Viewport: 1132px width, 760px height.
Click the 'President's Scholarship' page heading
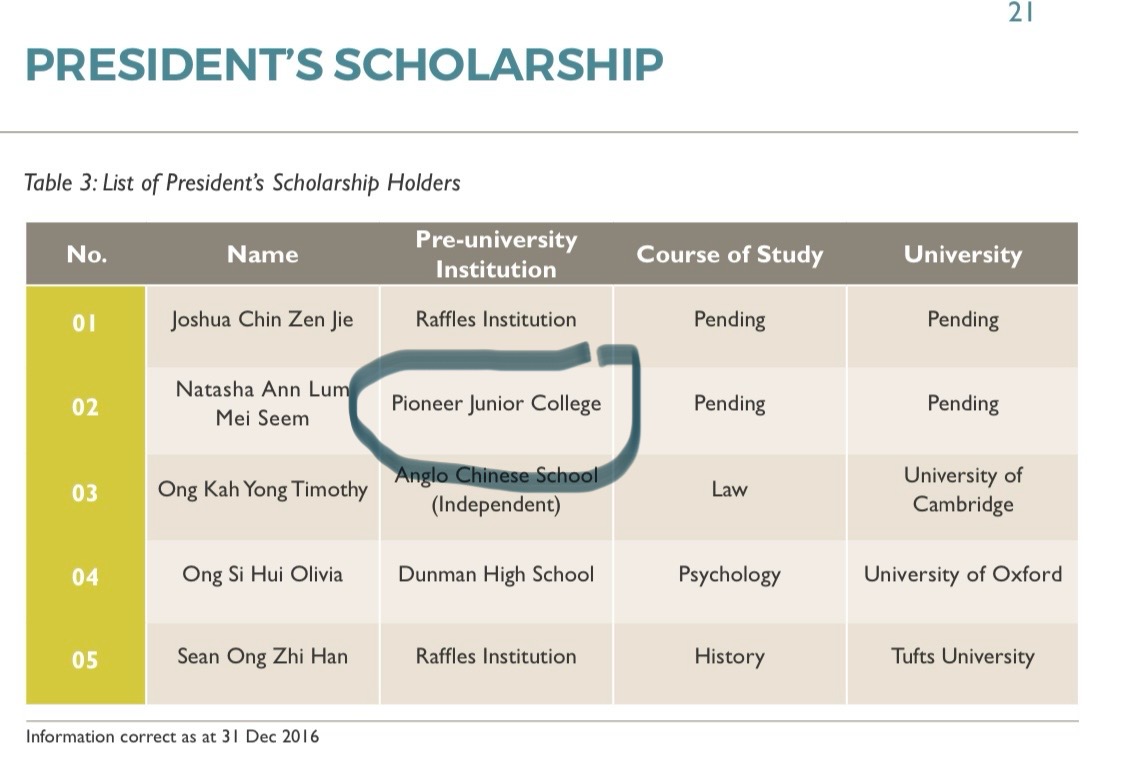tap(343, 65)
